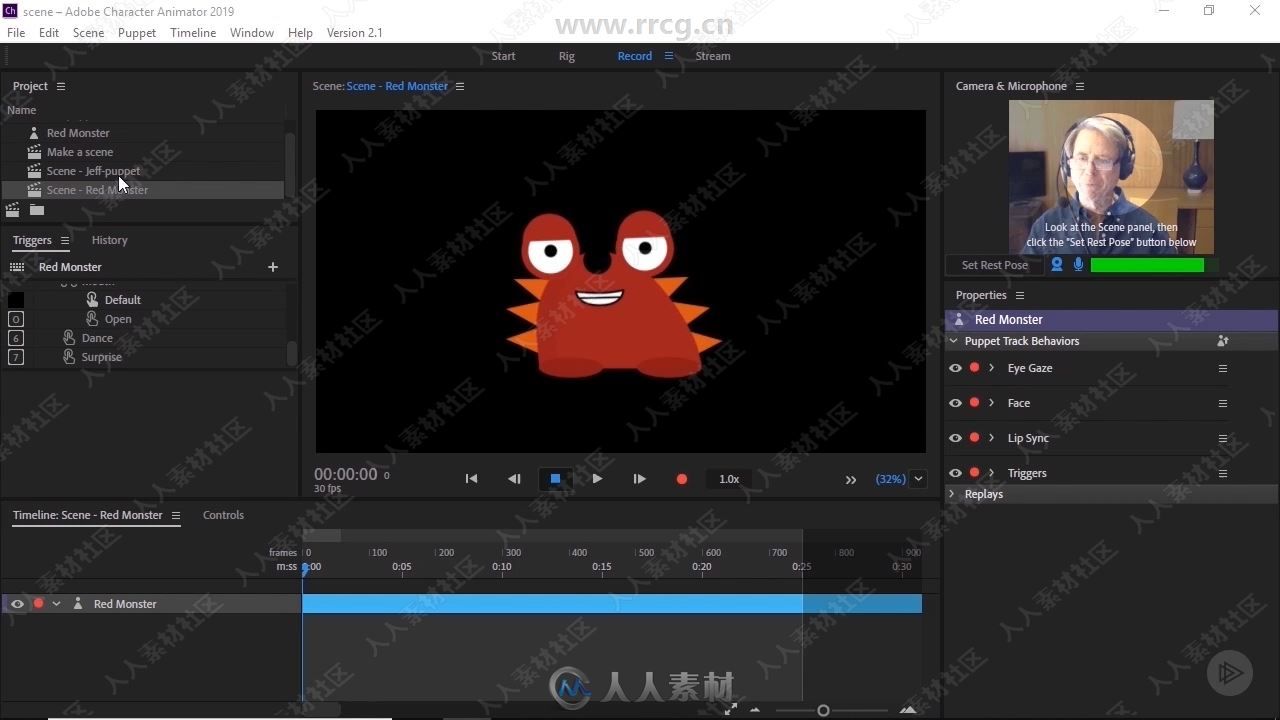Go to the beginning of the scene

click(x=471, y=479)
